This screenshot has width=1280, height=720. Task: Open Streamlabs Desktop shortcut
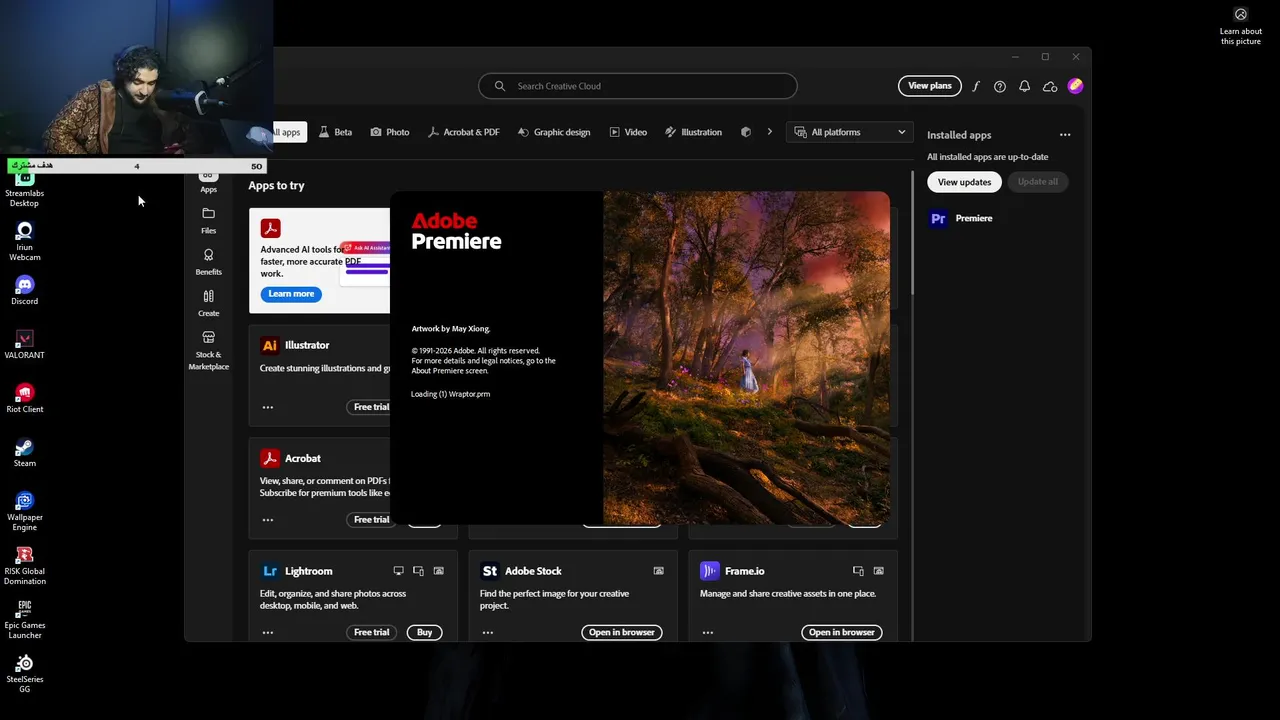(x=25, y=187)
